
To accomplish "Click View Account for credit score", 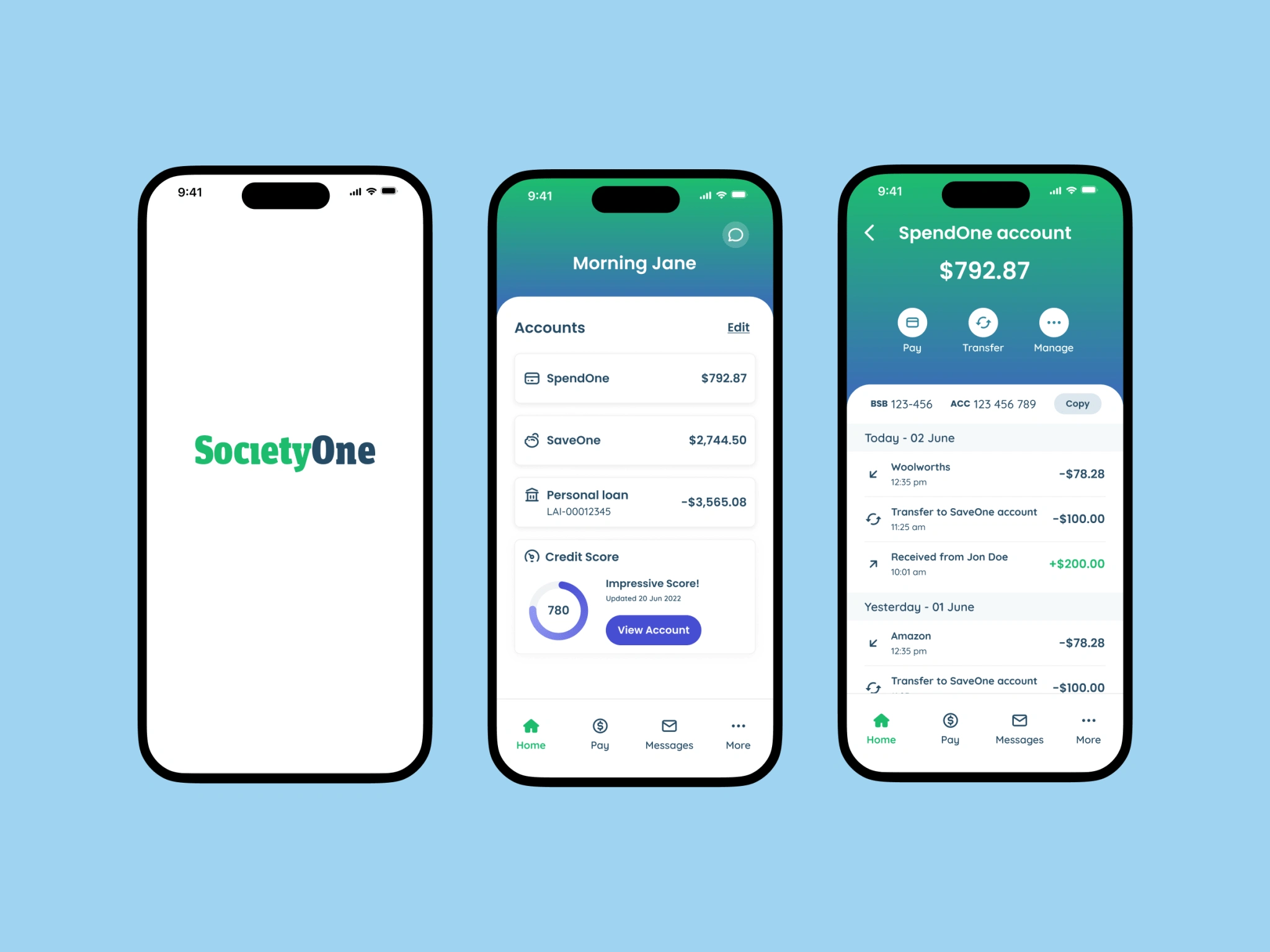I will (x=653, y=629).
